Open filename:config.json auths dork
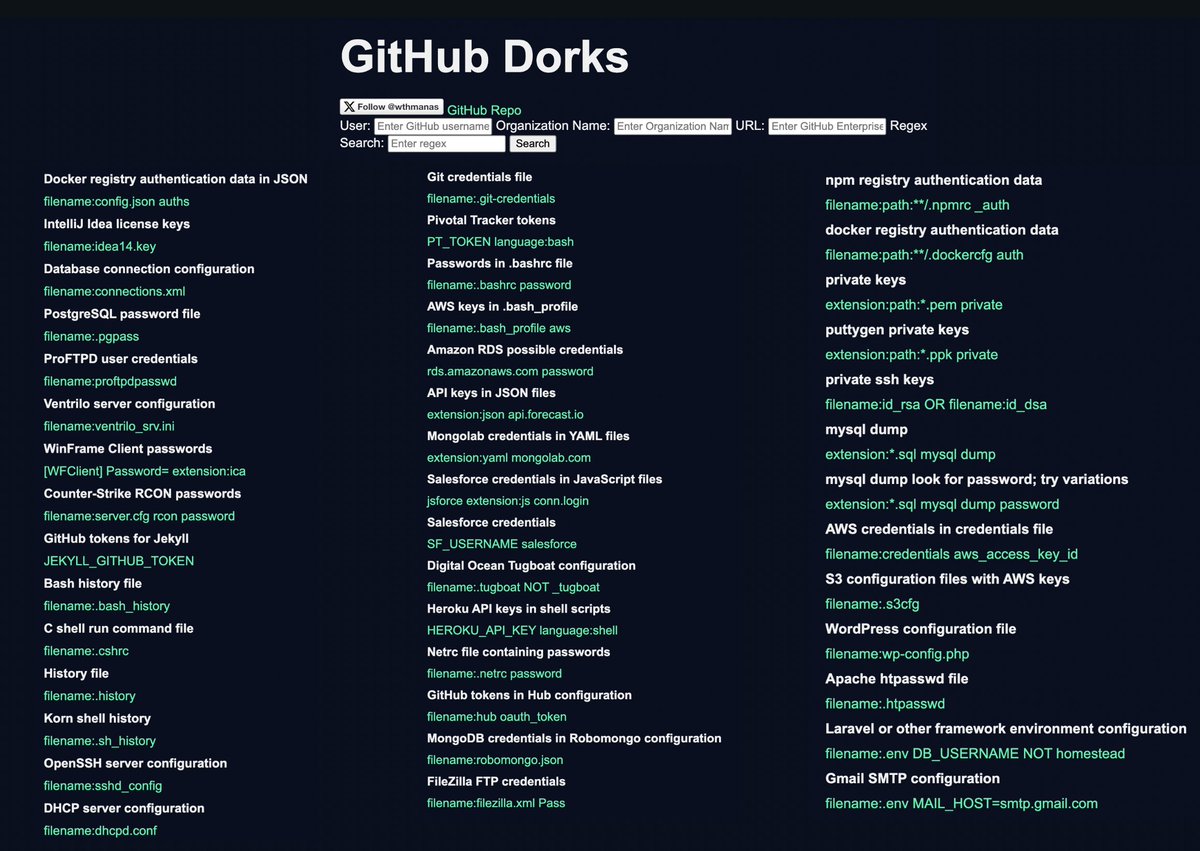Screen dimensions: 1200x851 (x=116, y=202)
